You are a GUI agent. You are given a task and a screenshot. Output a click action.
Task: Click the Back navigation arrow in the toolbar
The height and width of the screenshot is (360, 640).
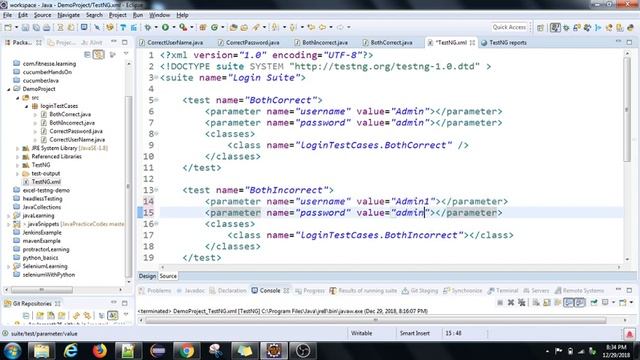tap(322, 27)
